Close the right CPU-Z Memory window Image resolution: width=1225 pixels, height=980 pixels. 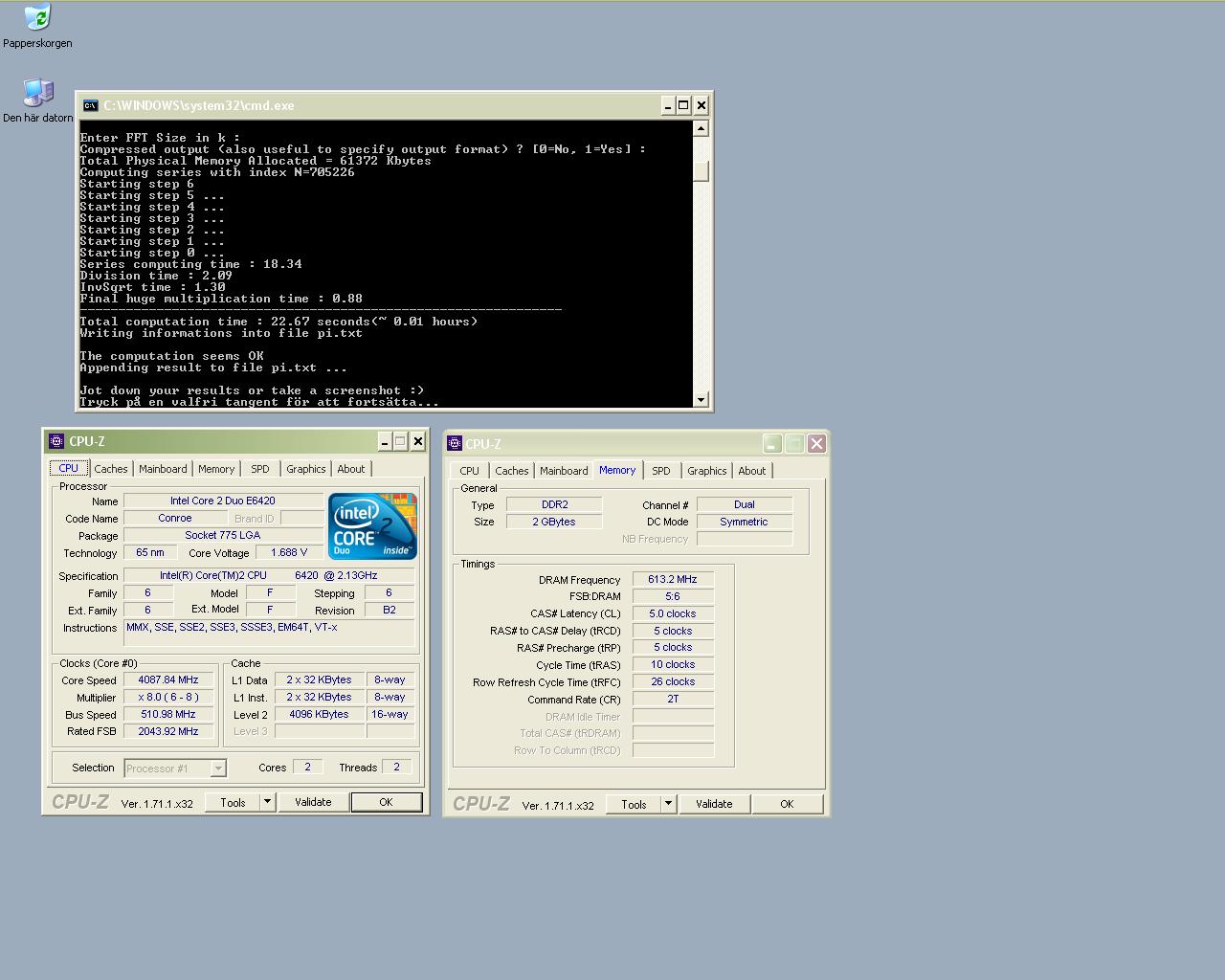coord(816,443)
